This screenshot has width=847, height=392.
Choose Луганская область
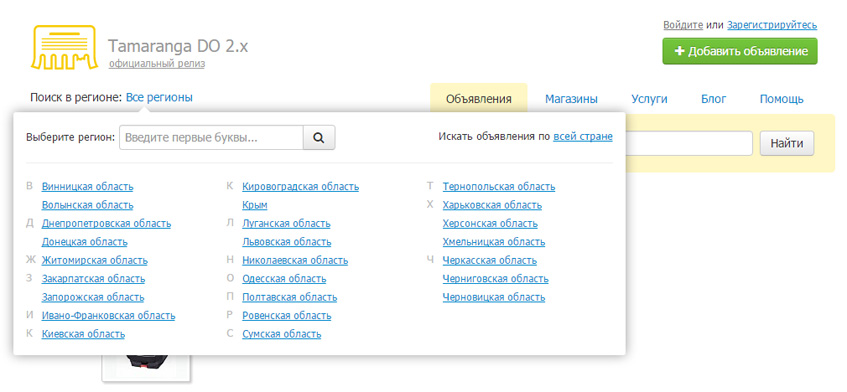[x=286, y=224]
